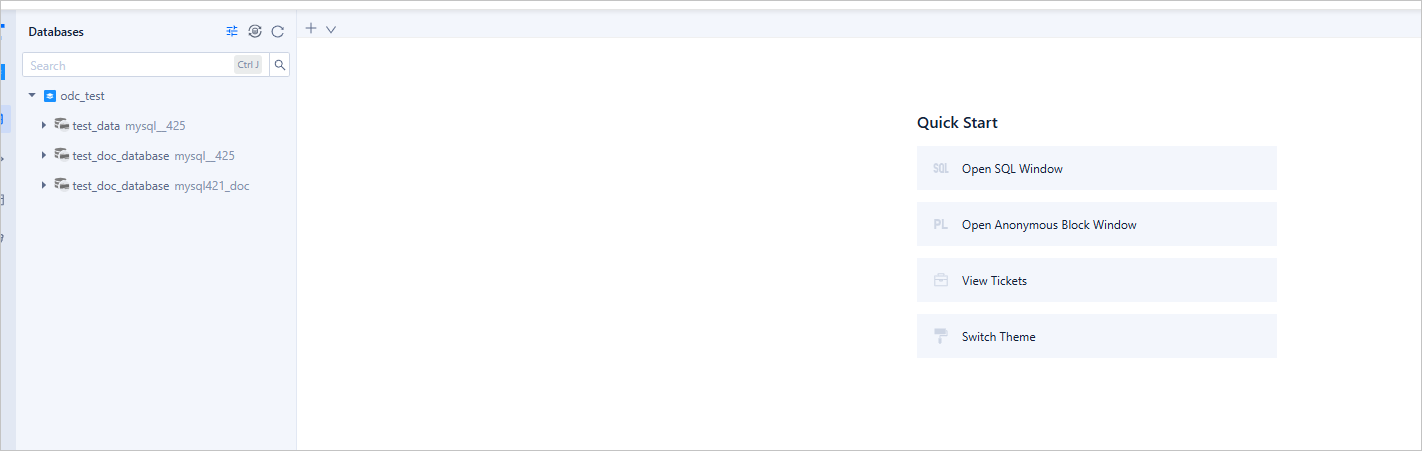Open Anonymous Block Window

pos(1049,225)
